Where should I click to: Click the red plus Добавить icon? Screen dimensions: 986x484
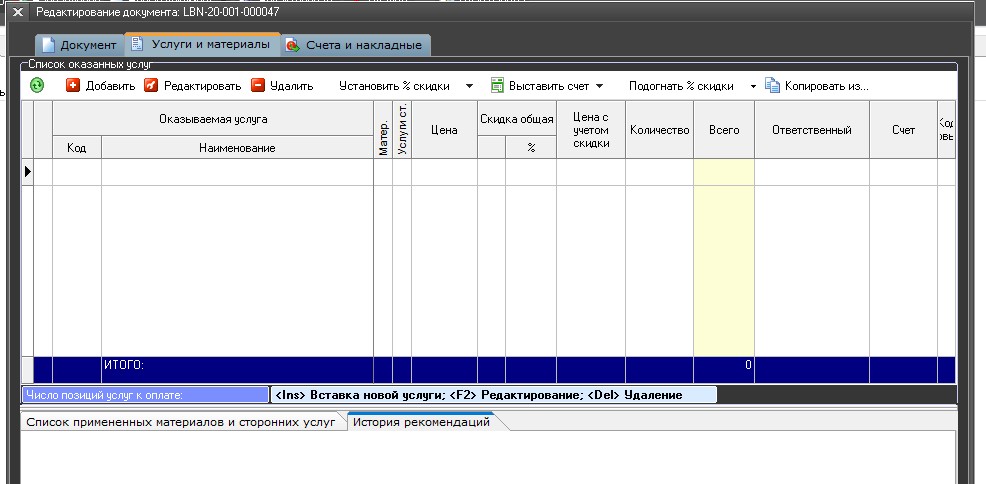coord(73,86)
